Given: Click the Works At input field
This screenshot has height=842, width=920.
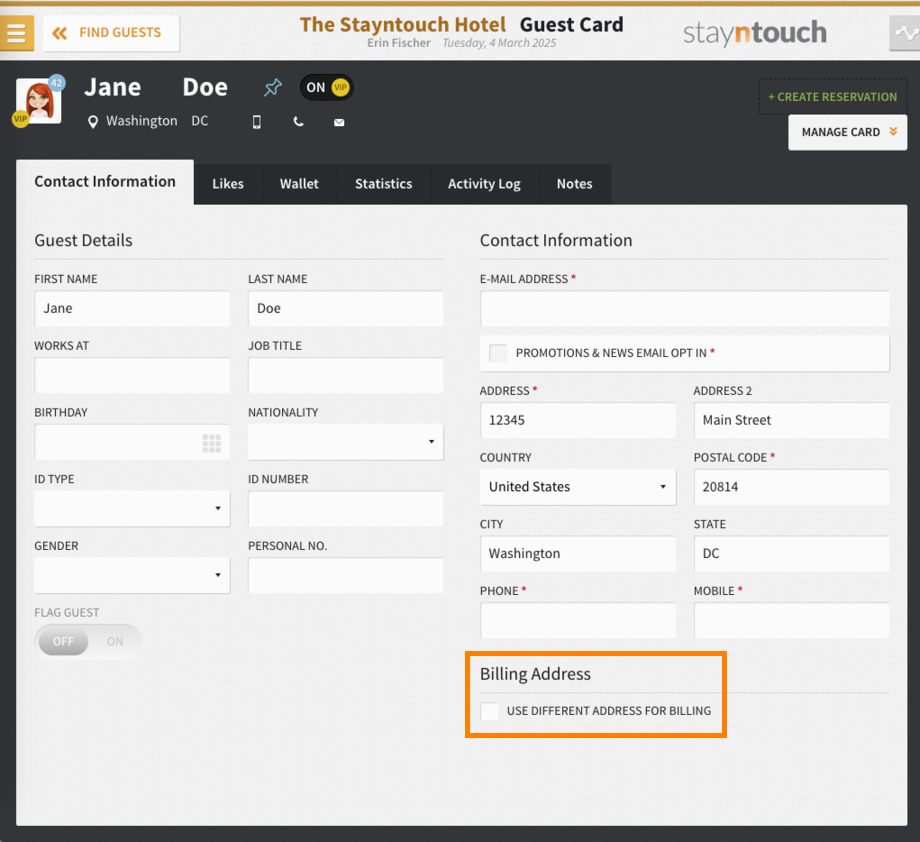Looking at the screenshot, I should (132, 376).
